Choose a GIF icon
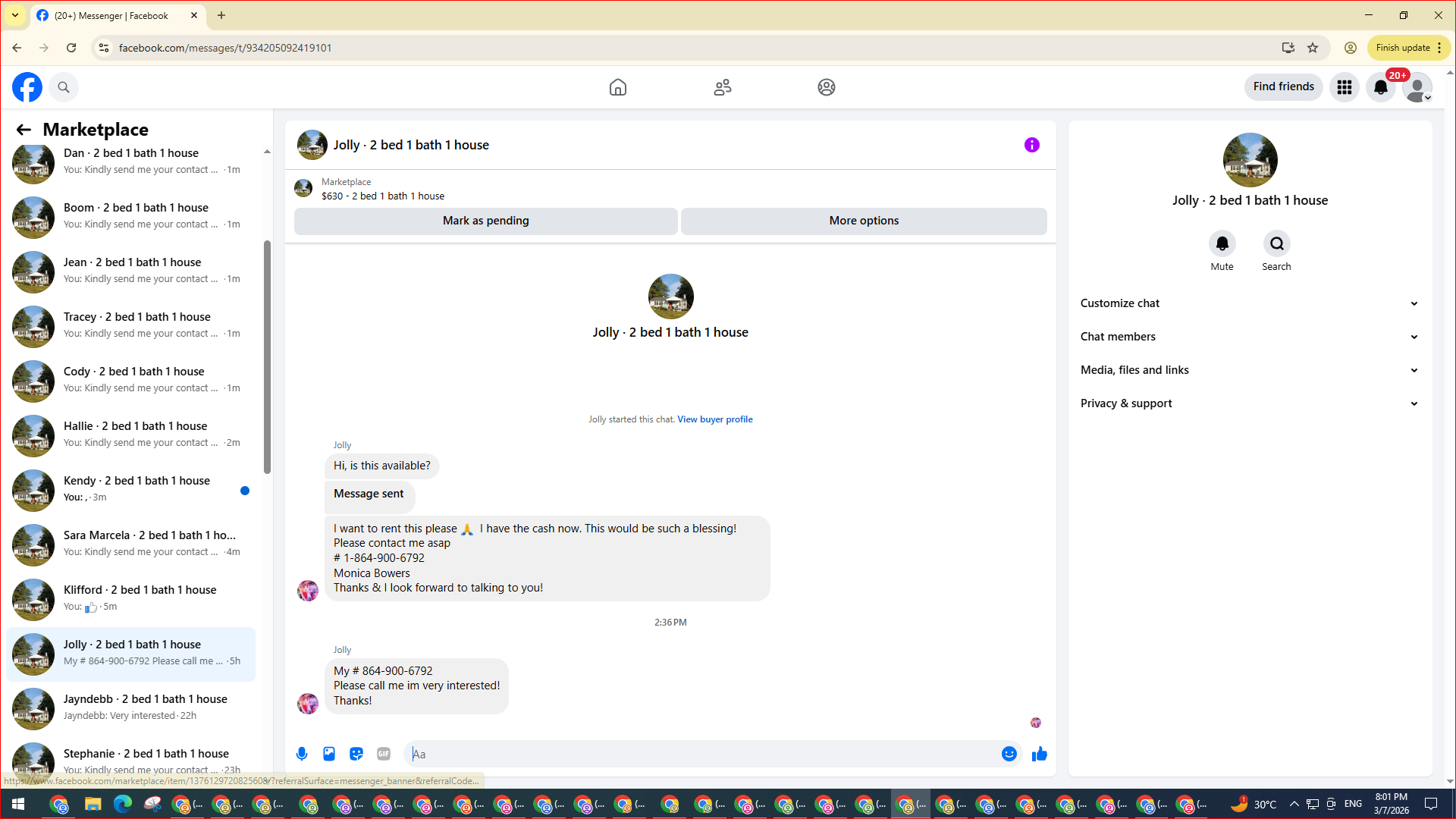1456x819 pixels. coord(384,754)
